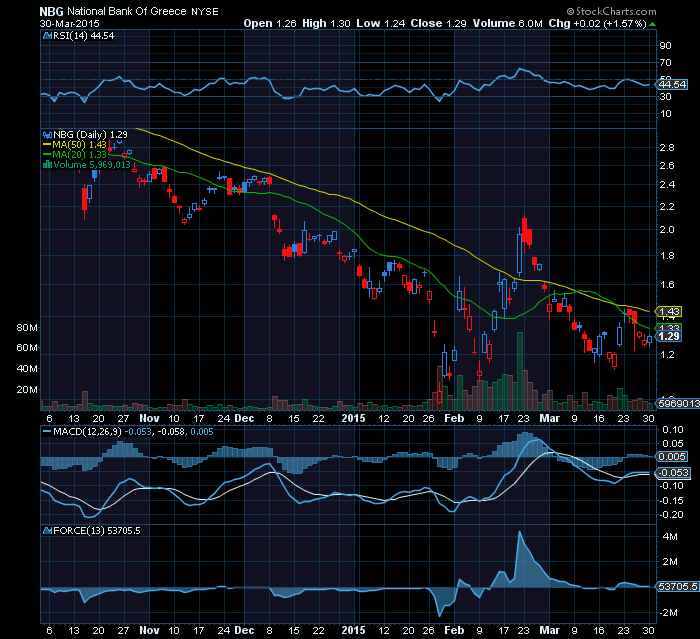
Task: Click the 2015 label on price date axis
Action: pyautogui.click(x=353, y=418)
